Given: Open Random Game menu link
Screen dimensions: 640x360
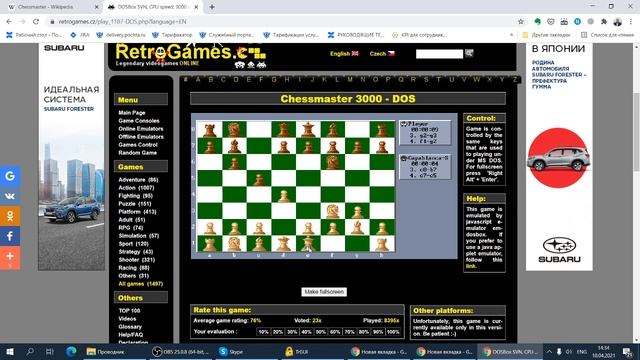Looking at the screenshot, I should coord(138,153).
